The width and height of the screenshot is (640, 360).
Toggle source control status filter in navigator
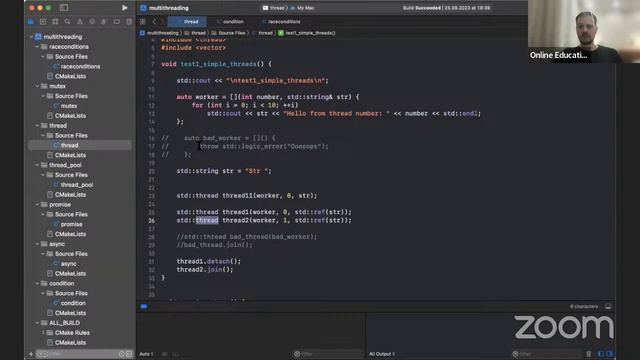click(129, 354)
